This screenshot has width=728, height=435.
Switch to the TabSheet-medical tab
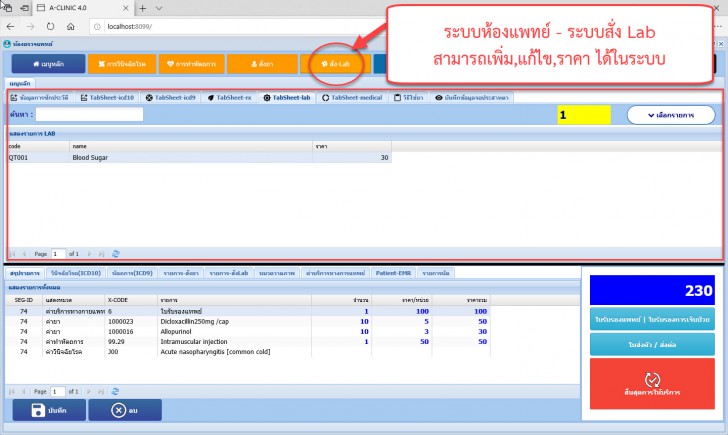(x=351, y=97)
